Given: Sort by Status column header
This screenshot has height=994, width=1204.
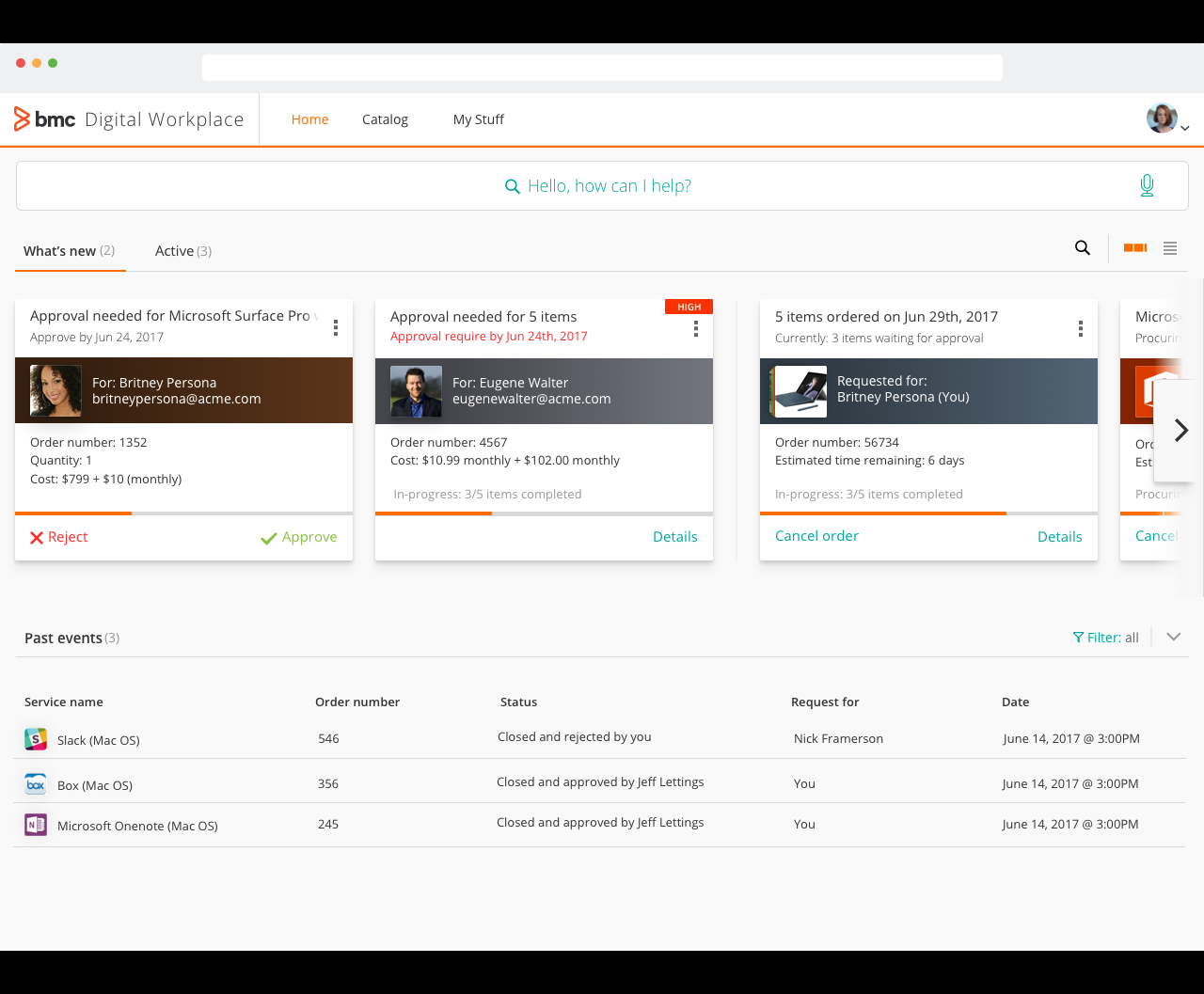Looking at the screenshot, I should pyautogui.click(x=519, y=702).
